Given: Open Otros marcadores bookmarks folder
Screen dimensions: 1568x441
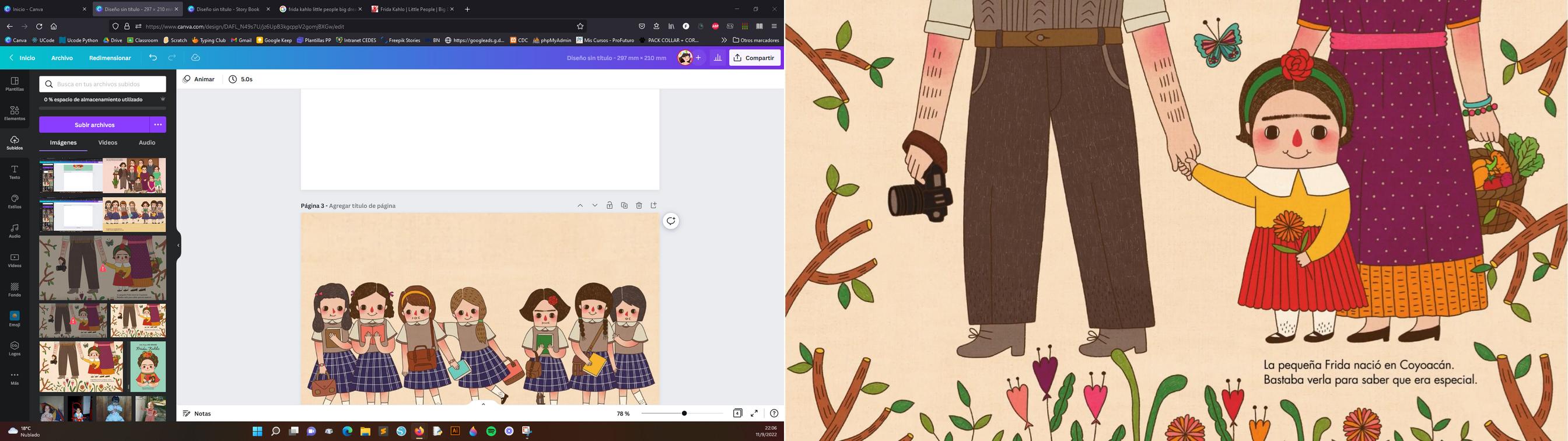Looking at the screenshot, I should coord(756,40).
